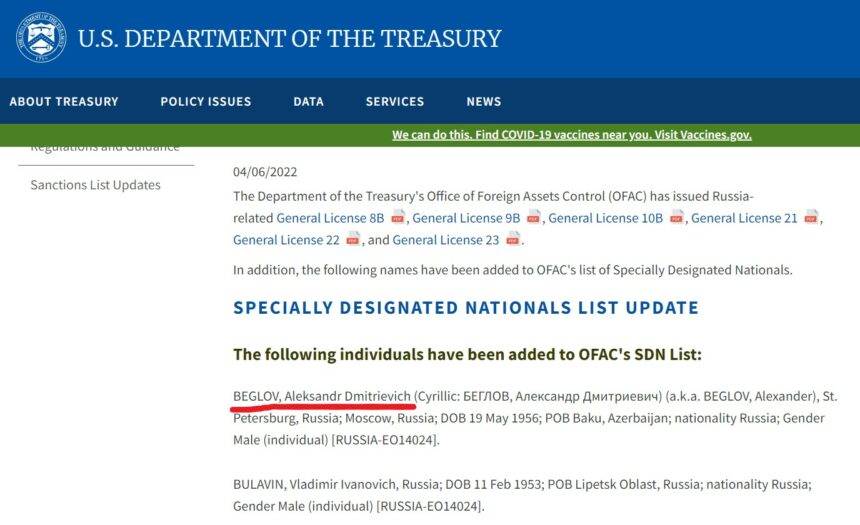Viewport: 860px width, 525px height.
Task: Open PDF icon beside General License 10B
Action: click(x=677, y=217)
